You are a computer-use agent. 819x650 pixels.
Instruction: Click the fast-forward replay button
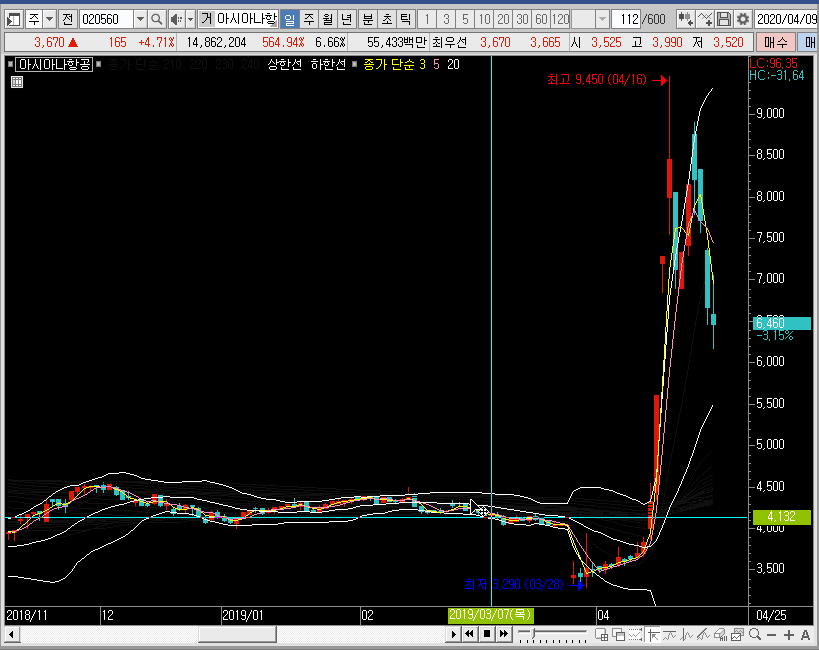pos(504,634)
